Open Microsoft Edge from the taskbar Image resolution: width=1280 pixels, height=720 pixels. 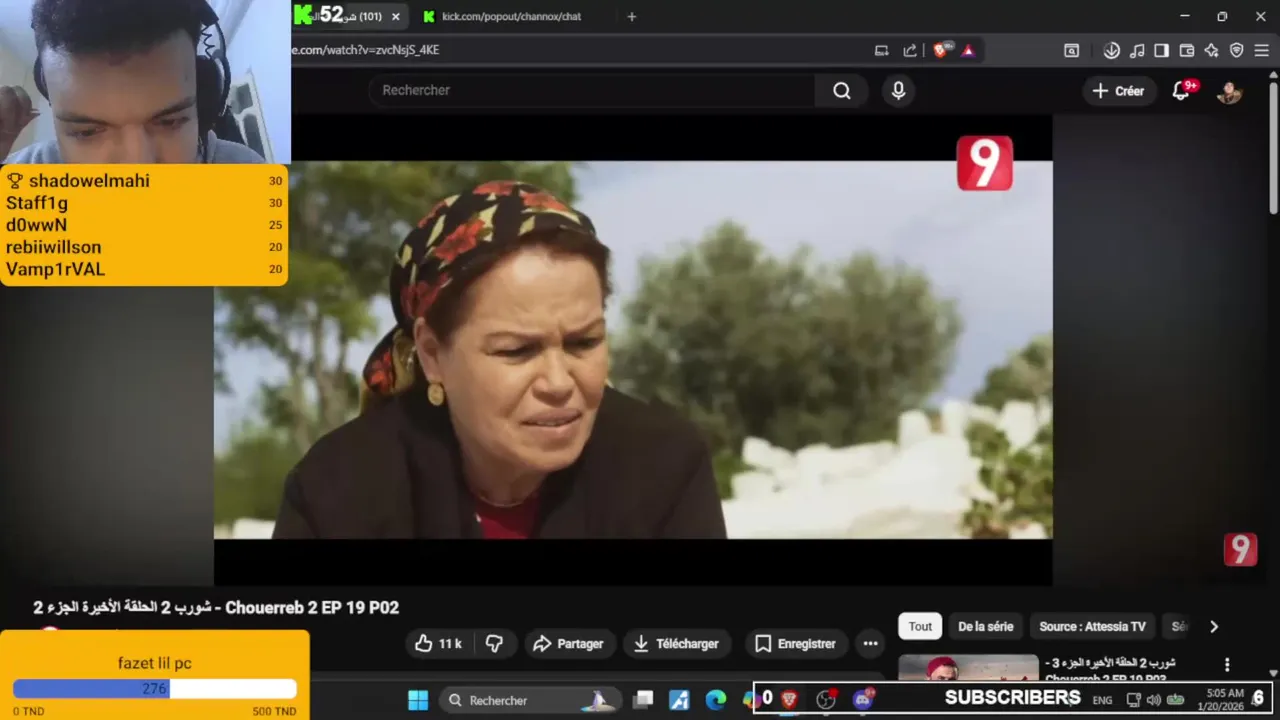[716, 700]
